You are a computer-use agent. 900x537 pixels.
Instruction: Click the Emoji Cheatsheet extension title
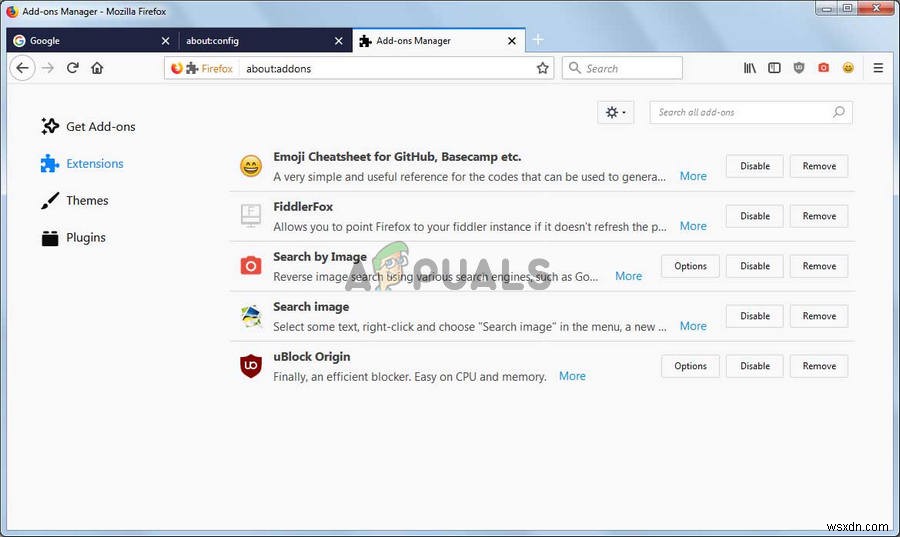coord(397,157)
